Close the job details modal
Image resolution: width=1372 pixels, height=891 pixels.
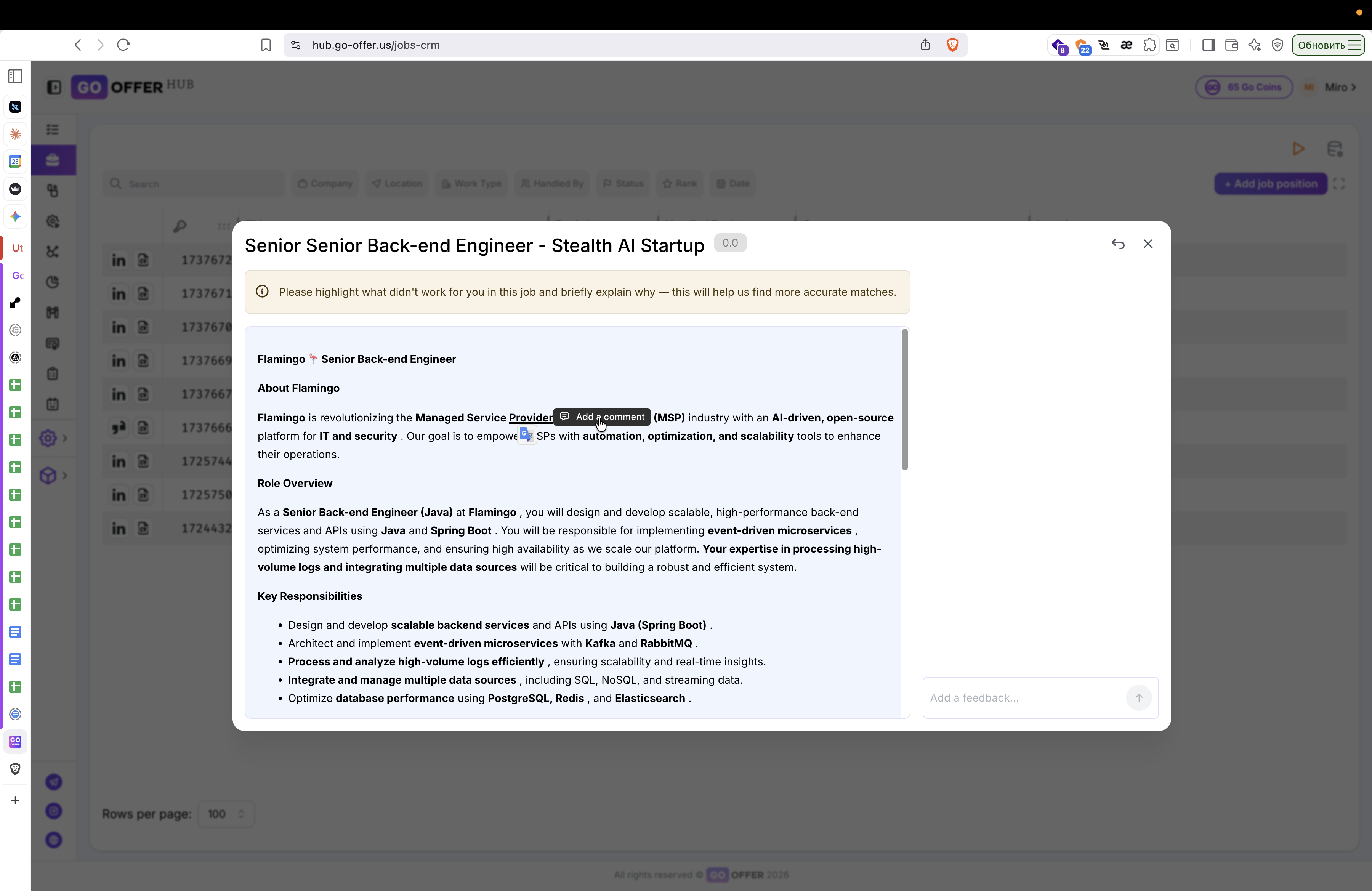(1148, 244)
